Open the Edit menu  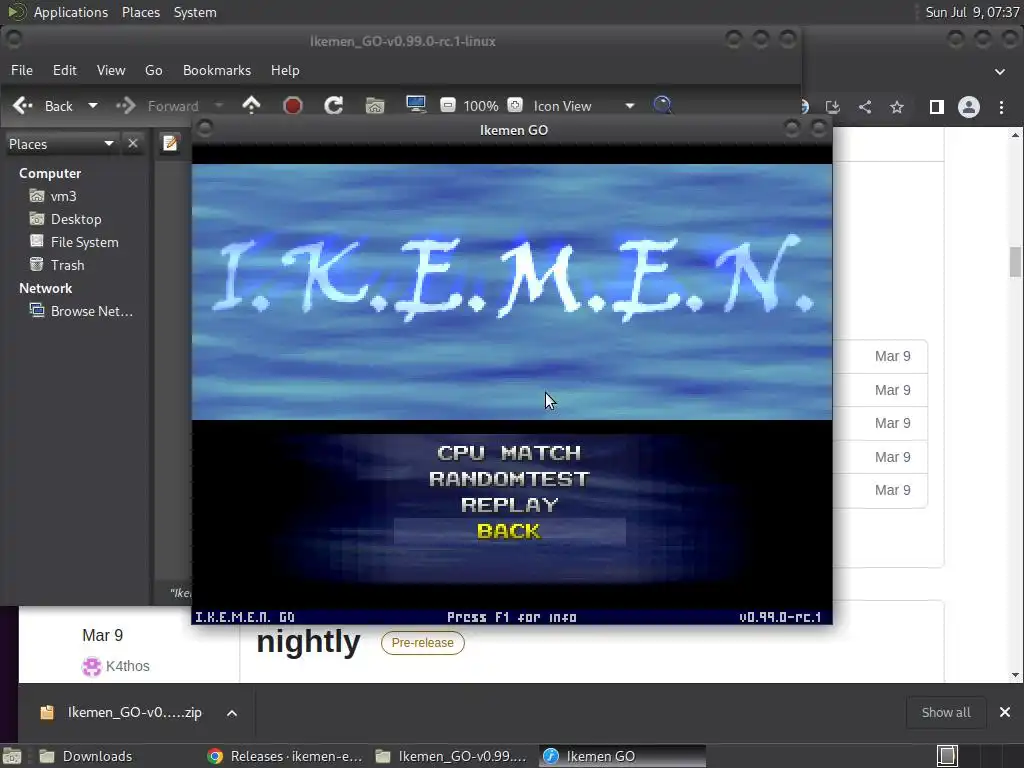[65, 70]
